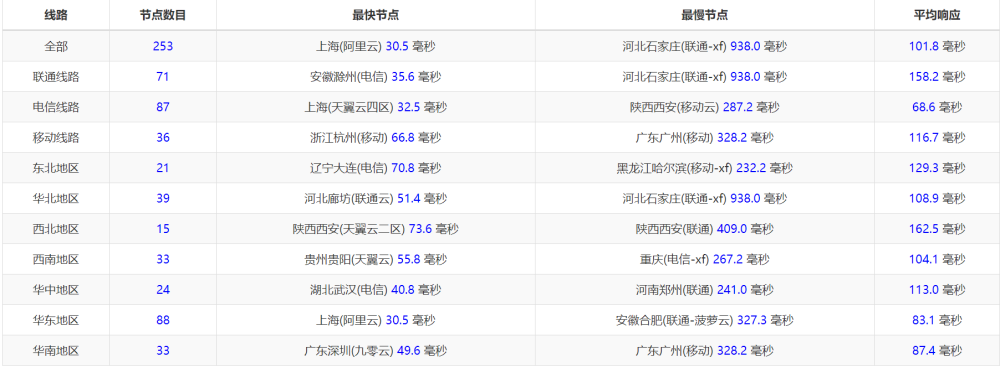This screenshot has width=1000, height=368.
Task: Open node count 24 for 华中地区
Action: [x=163, y=290]
